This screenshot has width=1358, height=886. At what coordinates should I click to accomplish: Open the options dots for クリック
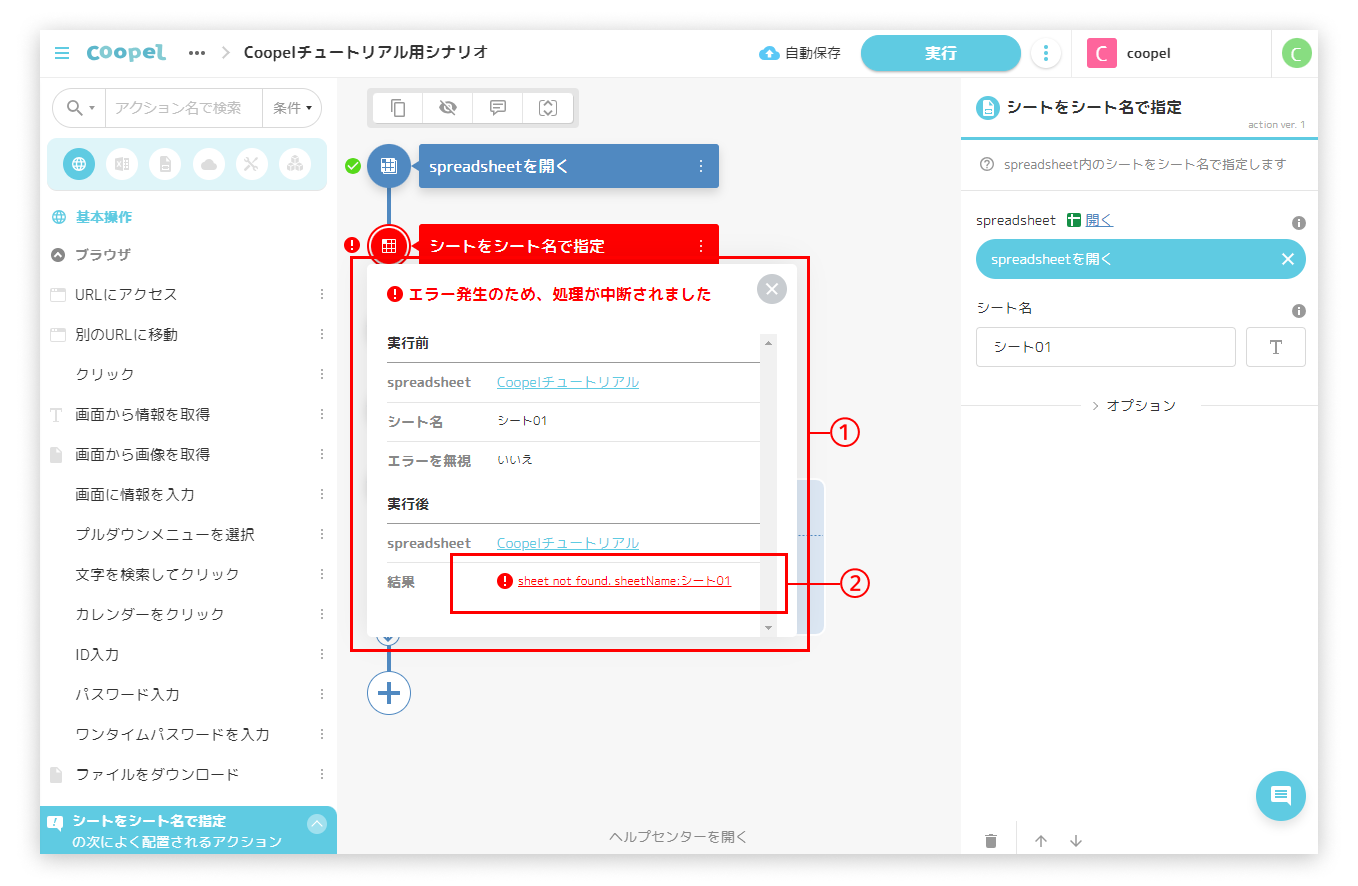[x=322, y=374]
